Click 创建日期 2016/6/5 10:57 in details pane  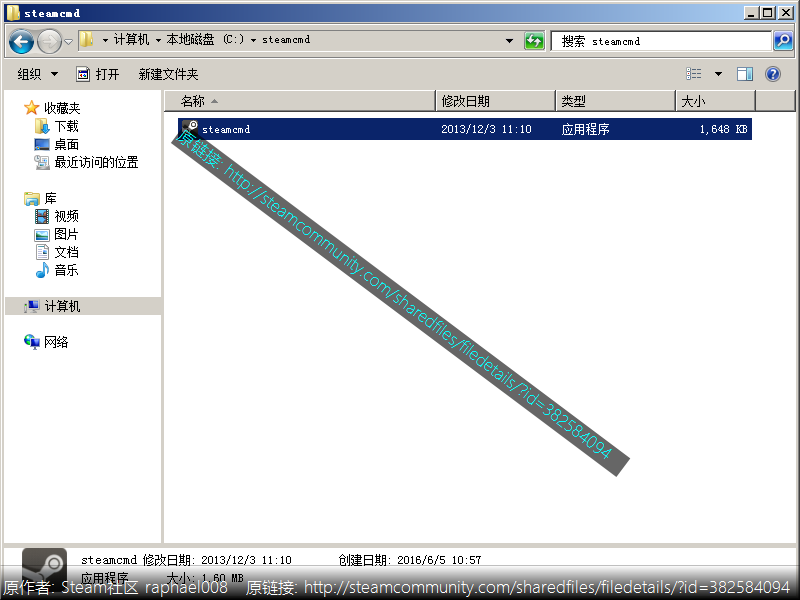410,560
